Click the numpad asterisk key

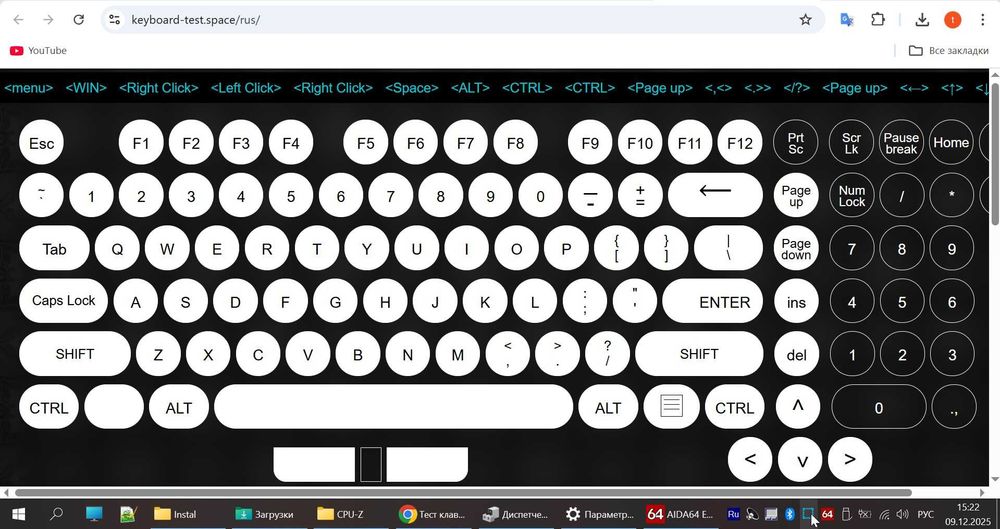951,195
